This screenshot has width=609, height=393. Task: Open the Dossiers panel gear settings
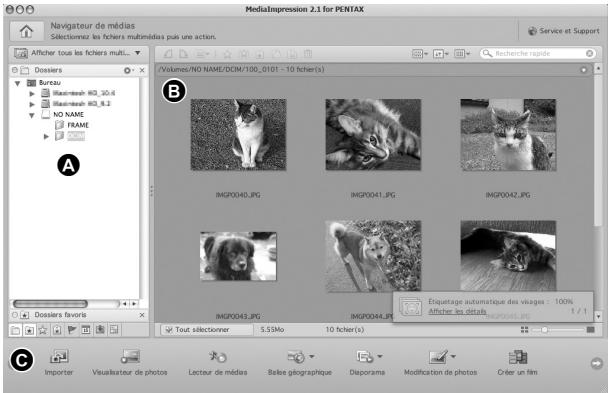(128, 70)
